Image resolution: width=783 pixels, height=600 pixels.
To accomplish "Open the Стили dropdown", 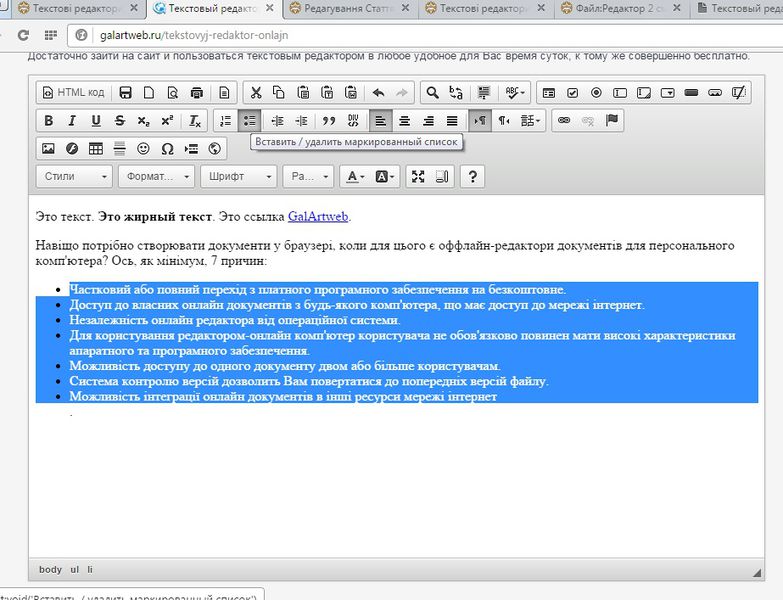I will tap(75, 177).
